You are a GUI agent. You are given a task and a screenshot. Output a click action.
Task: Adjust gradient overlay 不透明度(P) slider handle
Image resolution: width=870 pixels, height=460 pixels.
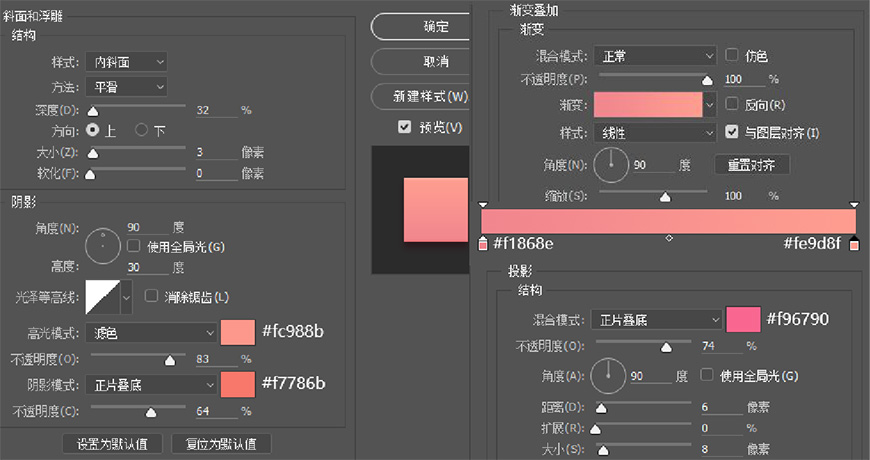(x=707, y=81)
